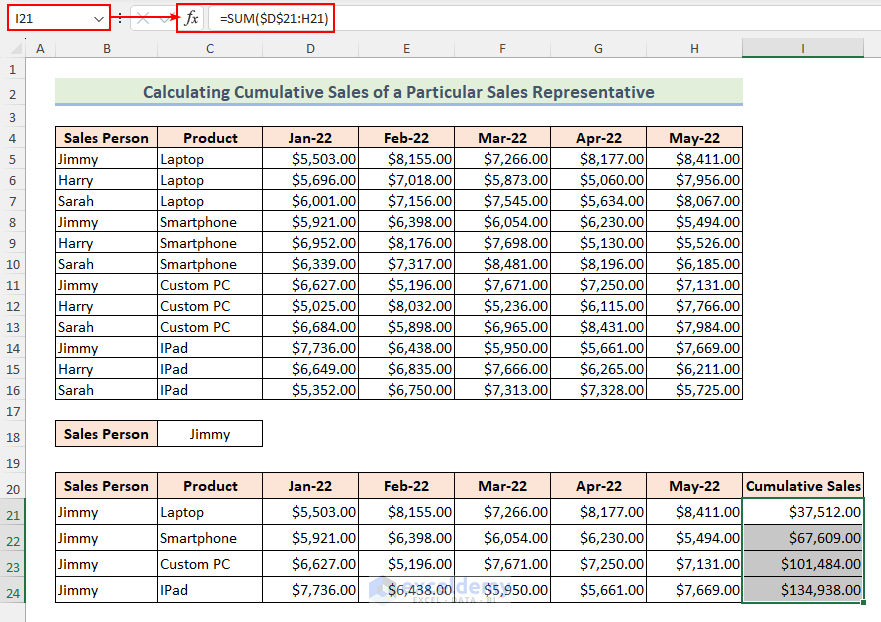The width and height of the screenshot is (881, 622).
Task: Click the 'Cumulative Sales' header
Action: pos(803,485)
